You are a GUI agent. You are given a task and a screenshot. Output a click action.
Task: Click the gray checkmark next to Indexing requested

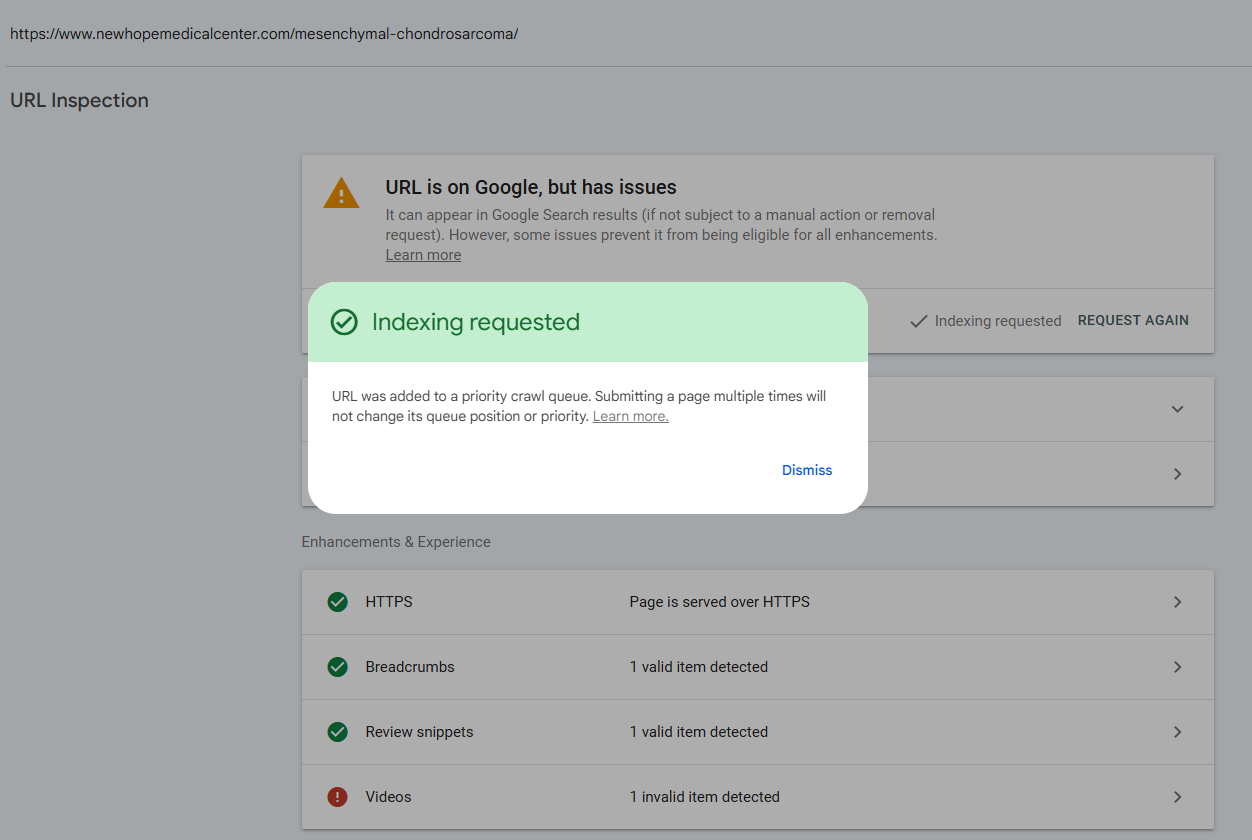tap(918, 321)
